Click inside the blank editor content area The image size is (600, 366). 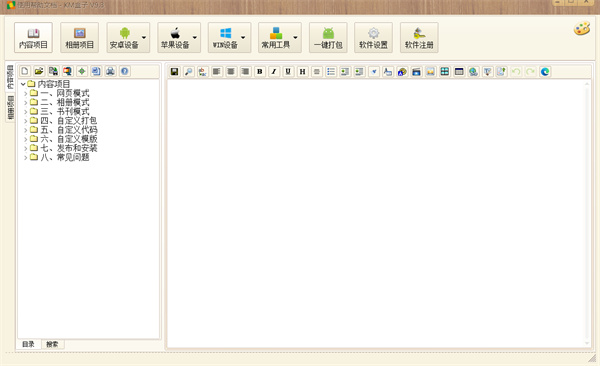(376, 214)
